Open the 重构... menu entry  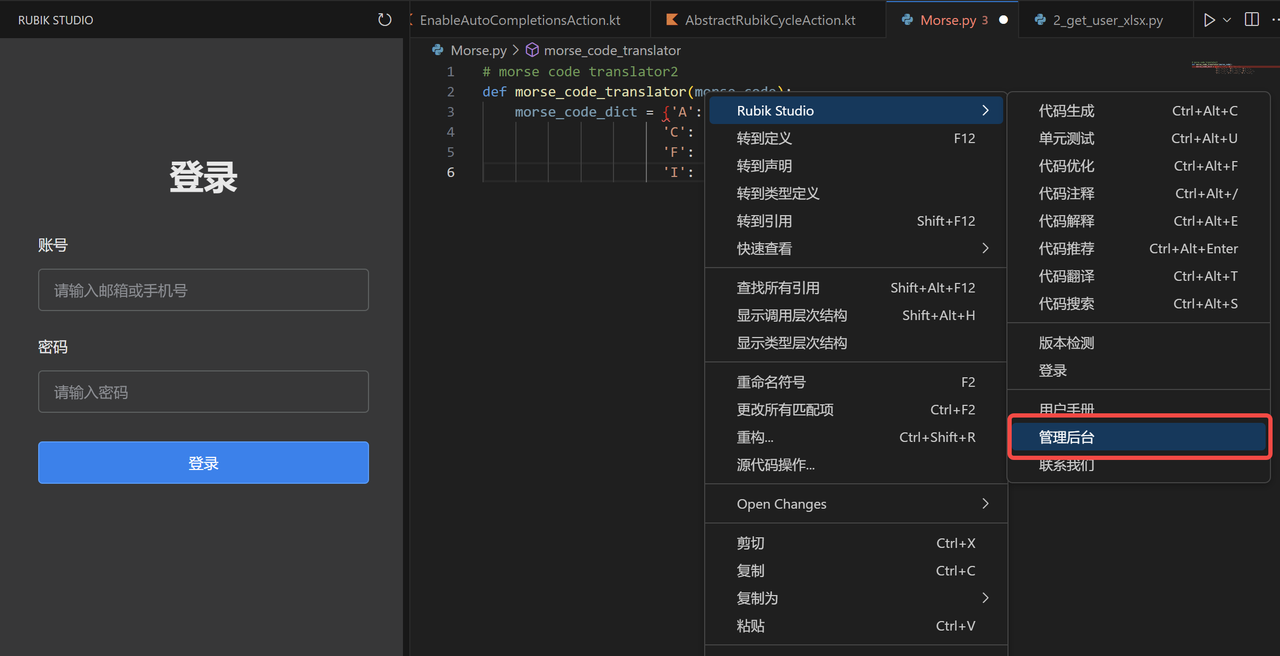click(x=857, y=437)
